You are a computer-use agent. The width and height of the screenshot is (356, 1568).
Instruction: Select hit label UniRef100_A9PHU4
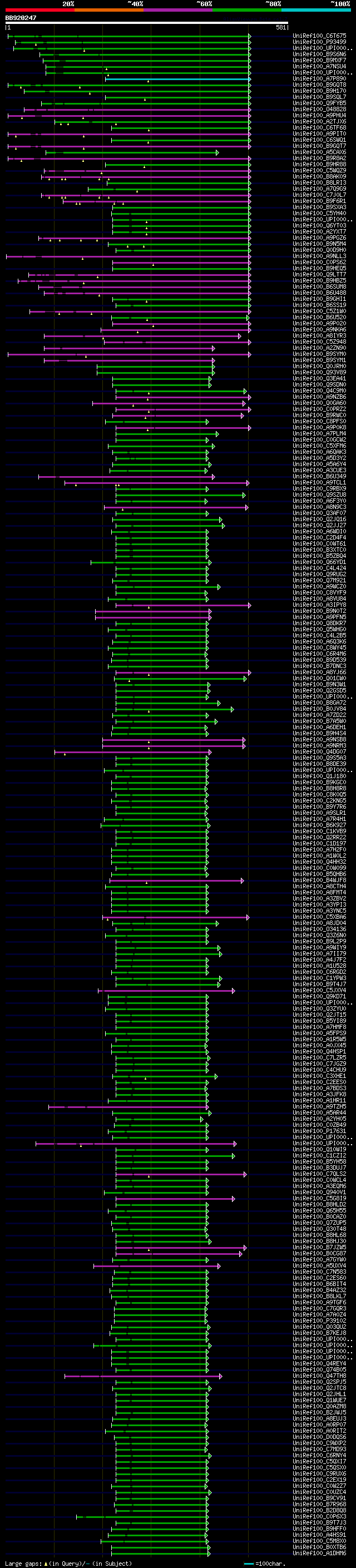pos(319,116)
